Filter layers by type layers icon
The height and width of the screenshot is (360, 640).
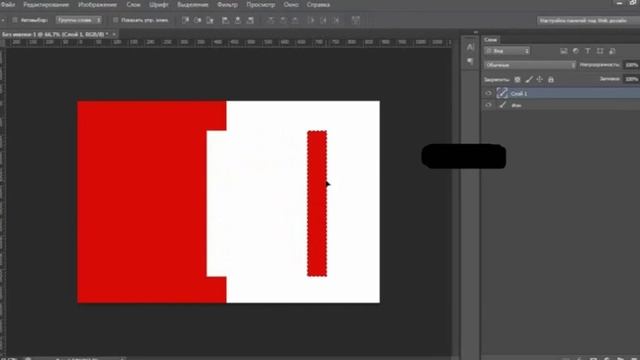[588, 51]
